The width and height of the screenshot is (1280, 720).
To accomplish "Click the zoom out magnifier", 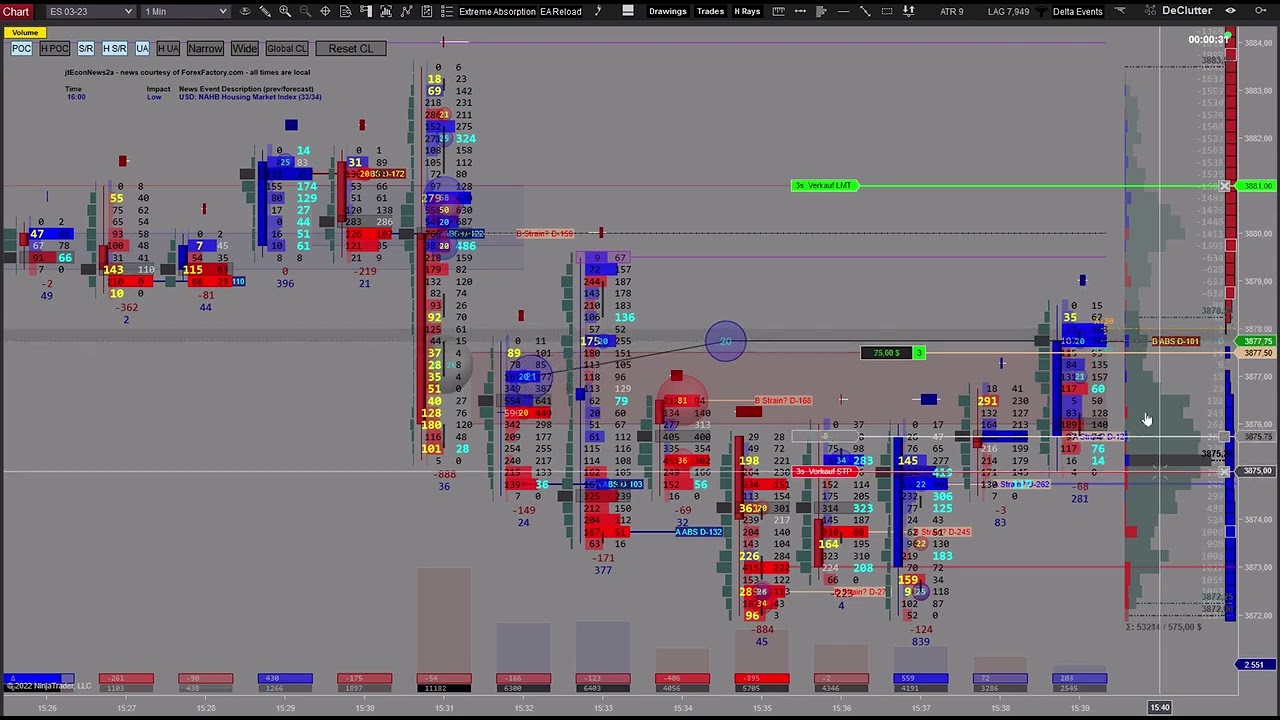I will pos(305,11).
